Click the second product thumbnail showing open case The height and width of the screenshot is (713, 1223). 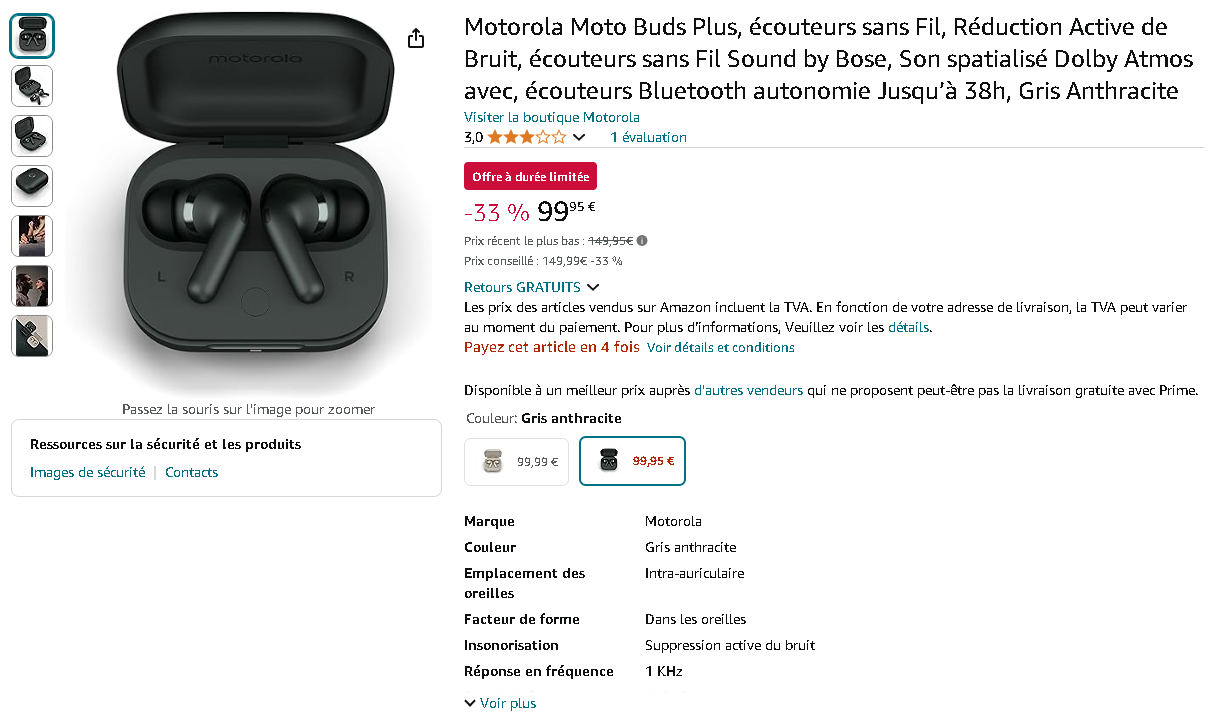[x=31, y=85]
